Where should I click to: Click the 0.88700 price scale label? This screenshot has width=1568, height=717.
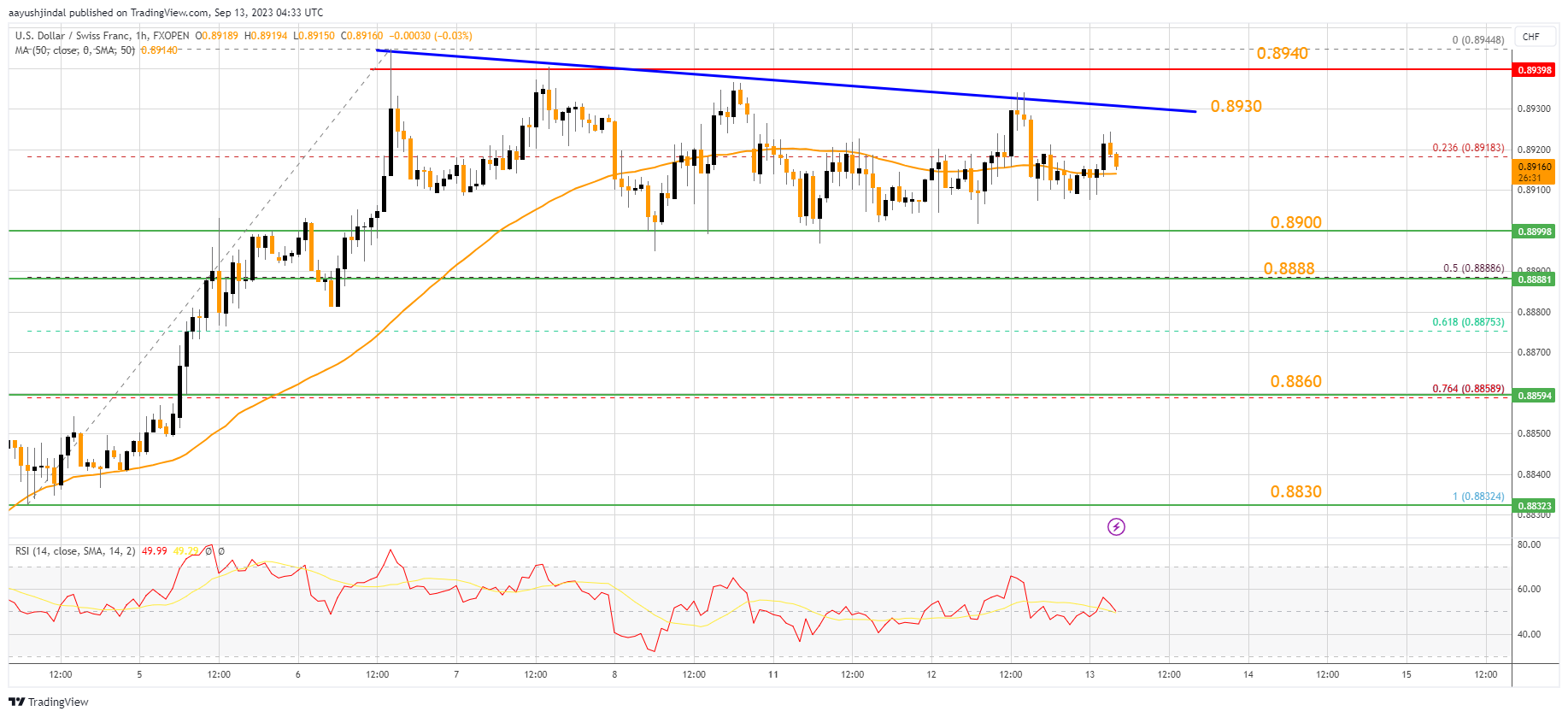[1533, 352]
